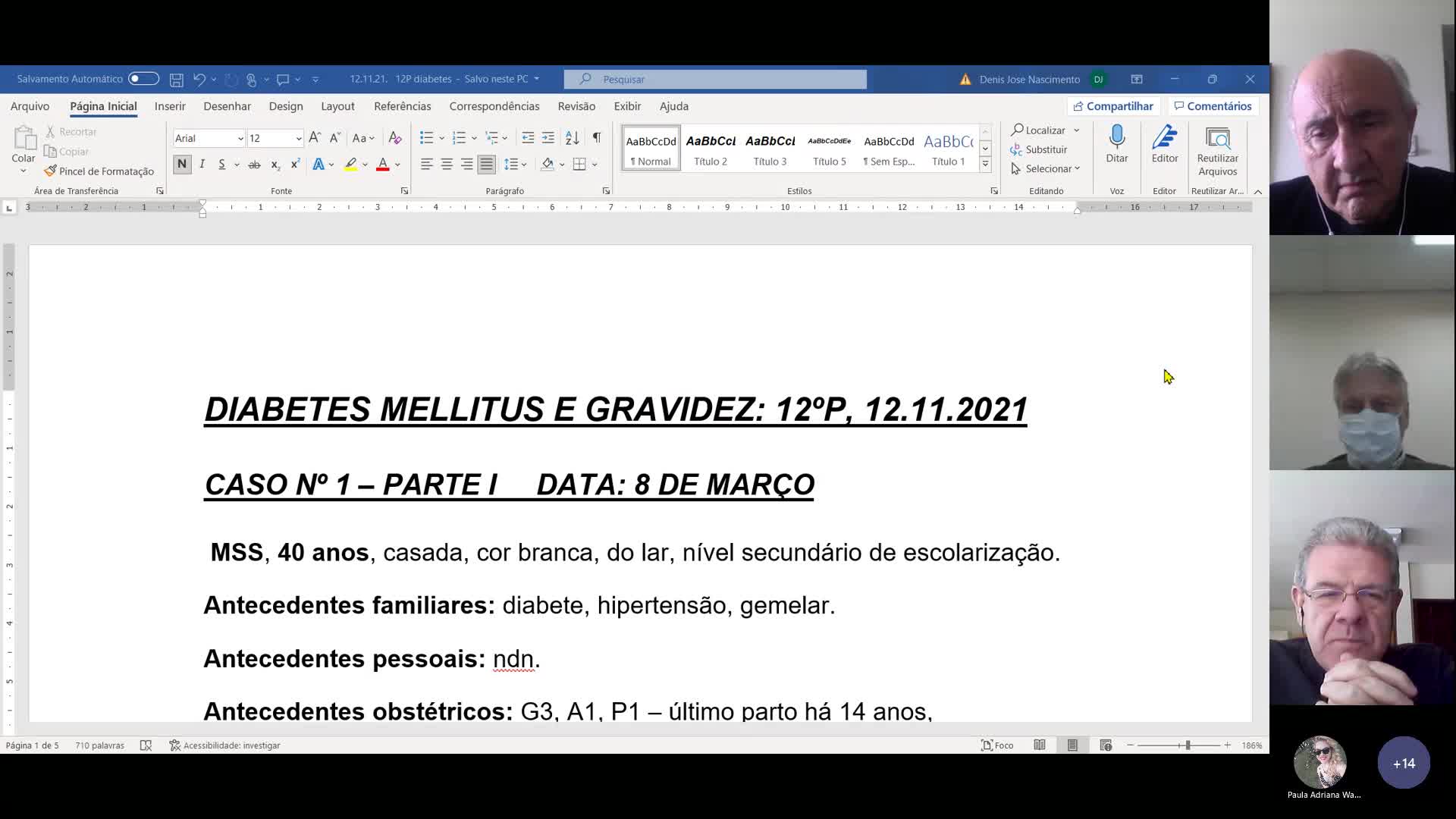
Task: Apply Título 2 style
Action: pos(711,149)
